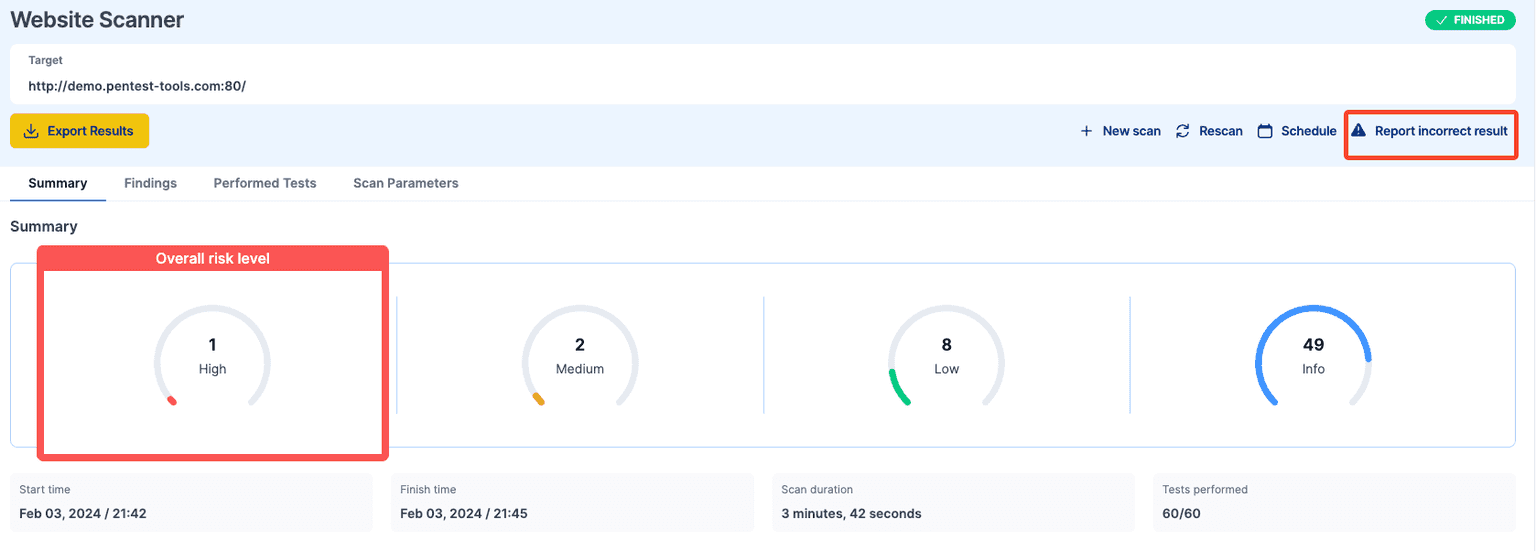Click the Scan duration label

817,490
